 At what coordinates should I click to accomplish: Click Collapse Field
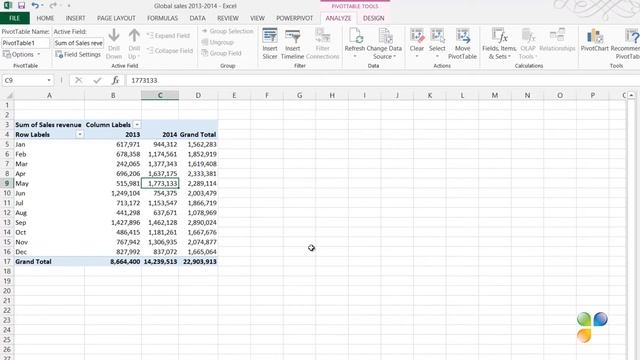pyautogui.click(x=169, y=51)
